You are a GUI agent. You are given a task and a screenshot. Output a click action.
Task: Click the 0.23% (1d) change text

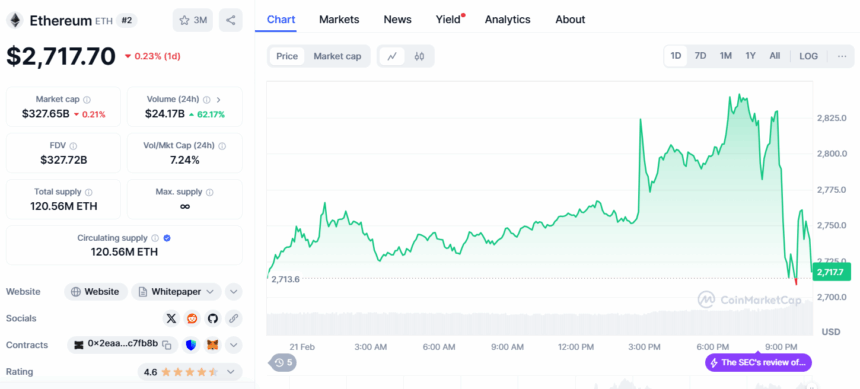point(157,56)
